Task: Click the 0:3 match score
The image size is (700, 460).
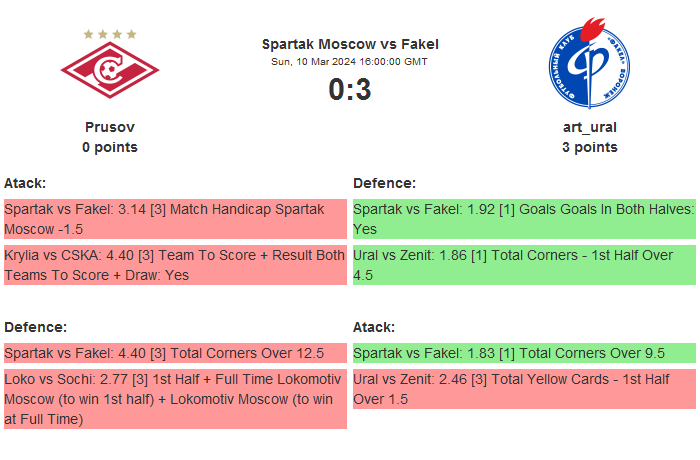Action: coord(350,90)
